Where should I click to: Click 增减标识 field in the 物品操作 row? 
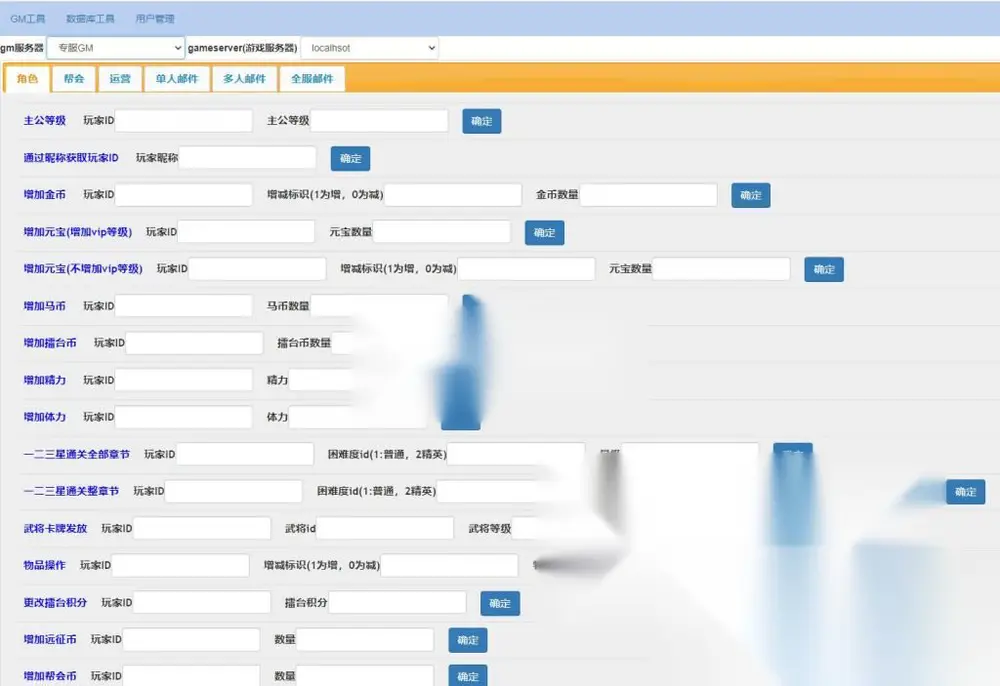449,565
